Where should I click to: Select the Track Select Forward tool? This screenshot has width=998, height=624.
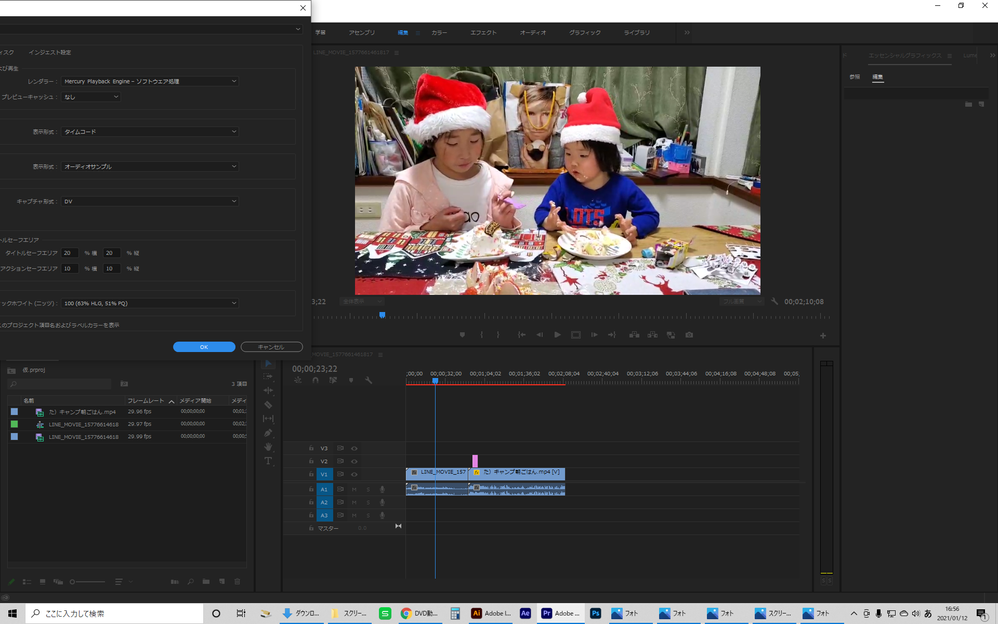point(268,377)
